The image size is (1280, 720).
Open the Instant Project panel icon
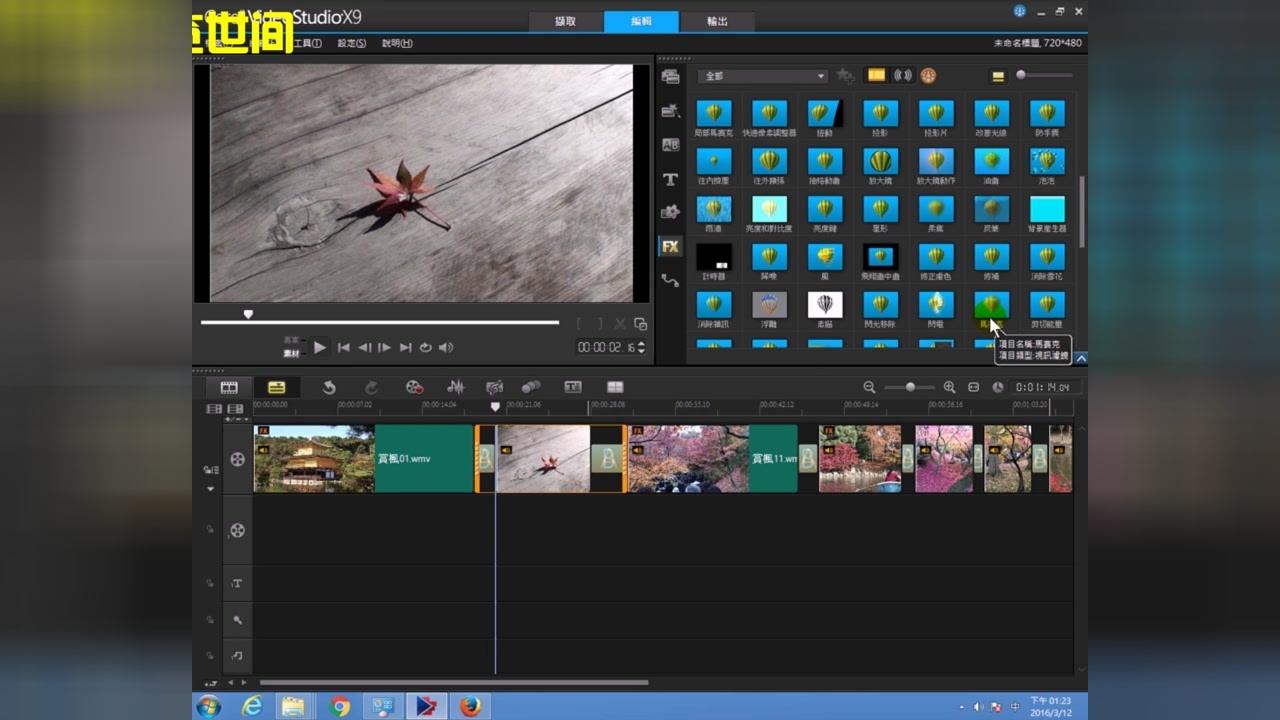[670, 111]
